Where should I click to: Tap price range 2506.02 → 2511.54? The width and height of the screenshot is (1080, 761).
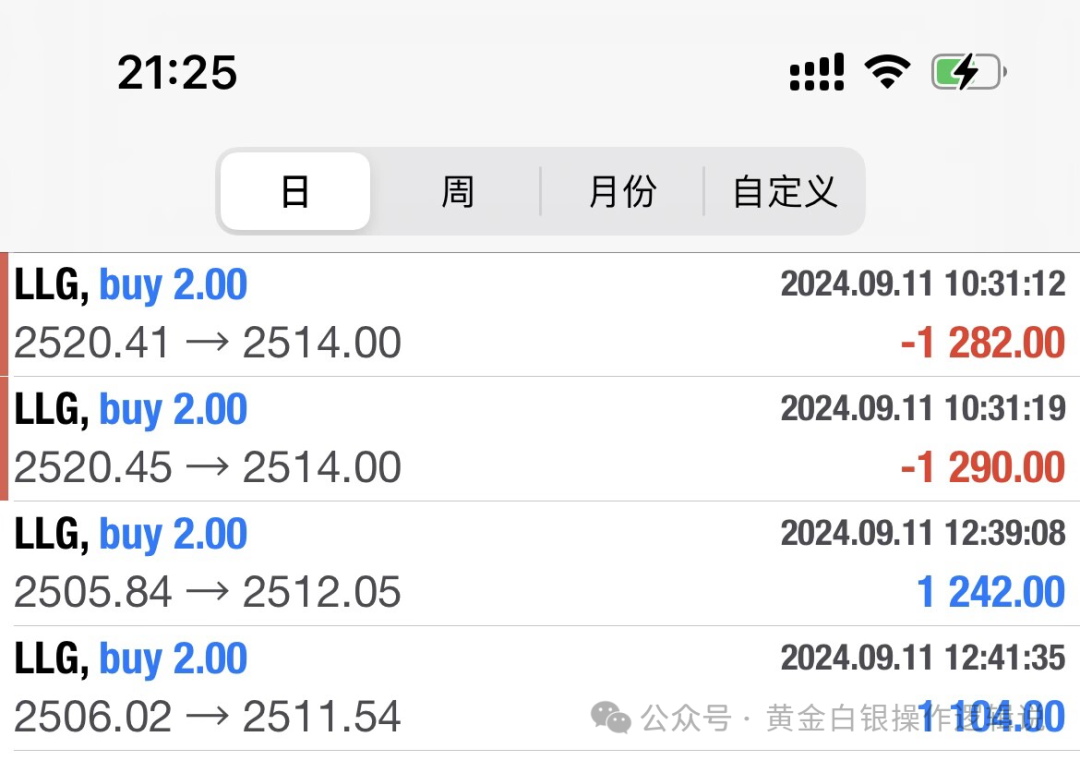click(207, 716)
